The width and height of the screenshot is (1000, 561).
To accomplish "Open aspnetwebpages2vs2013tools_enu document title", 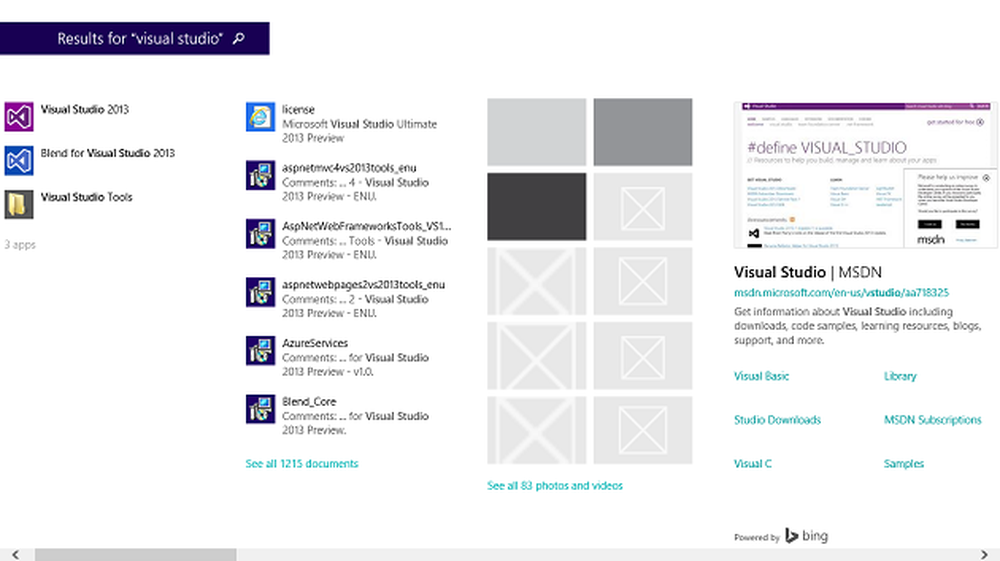I will pos(364,285).
